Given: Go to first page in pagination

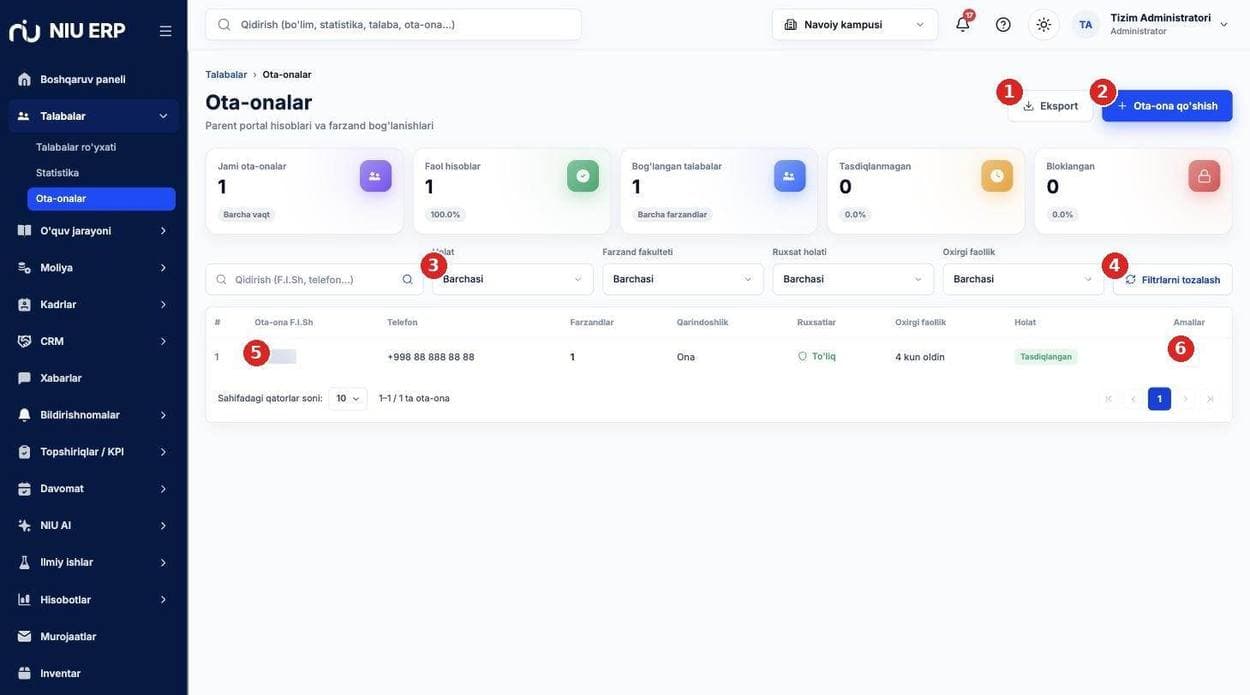Looking at the screenshot, I should 1108,399.
